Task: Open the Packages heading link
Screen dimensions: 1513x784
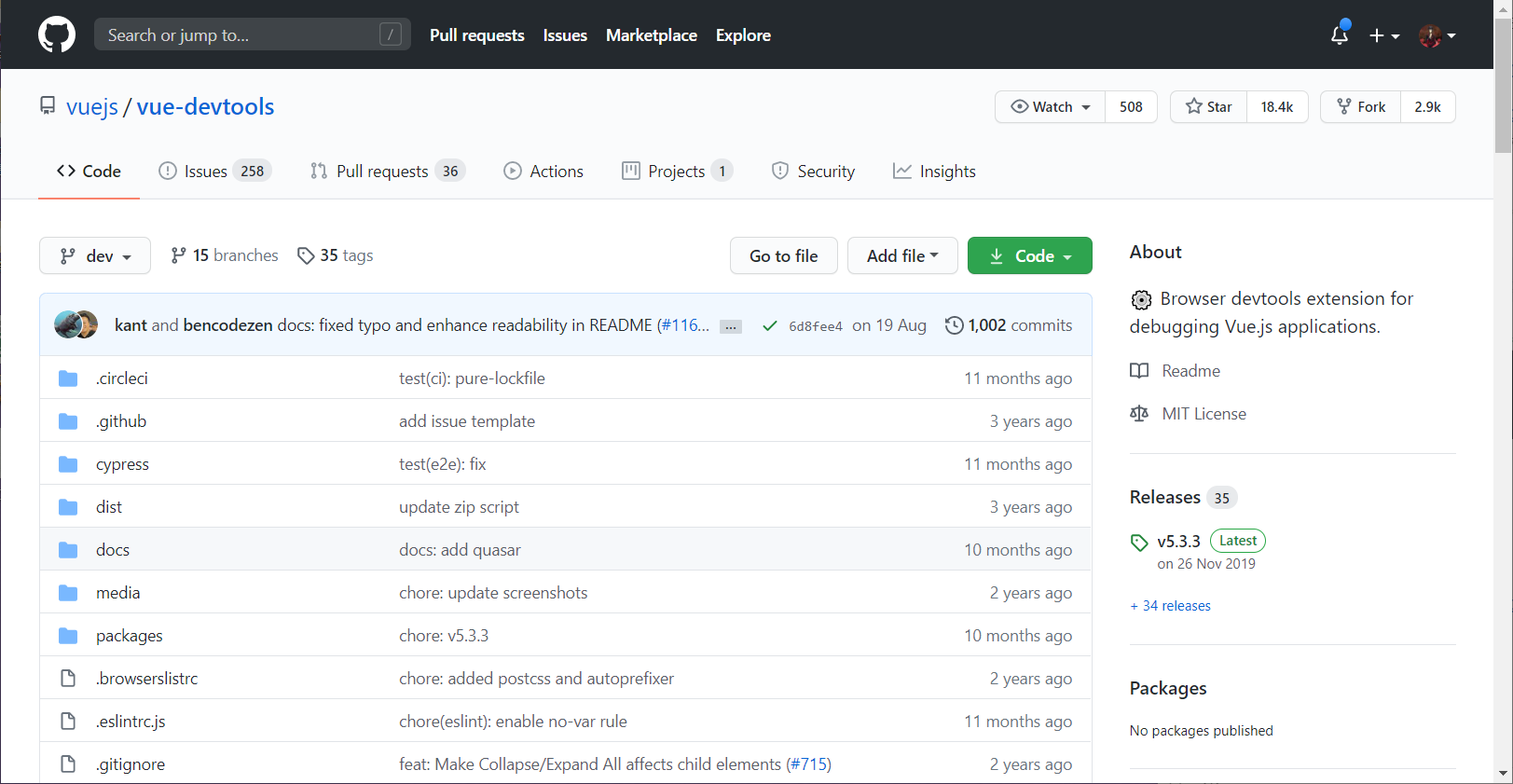Action: pyautogui.click(x=1168, y=688)
